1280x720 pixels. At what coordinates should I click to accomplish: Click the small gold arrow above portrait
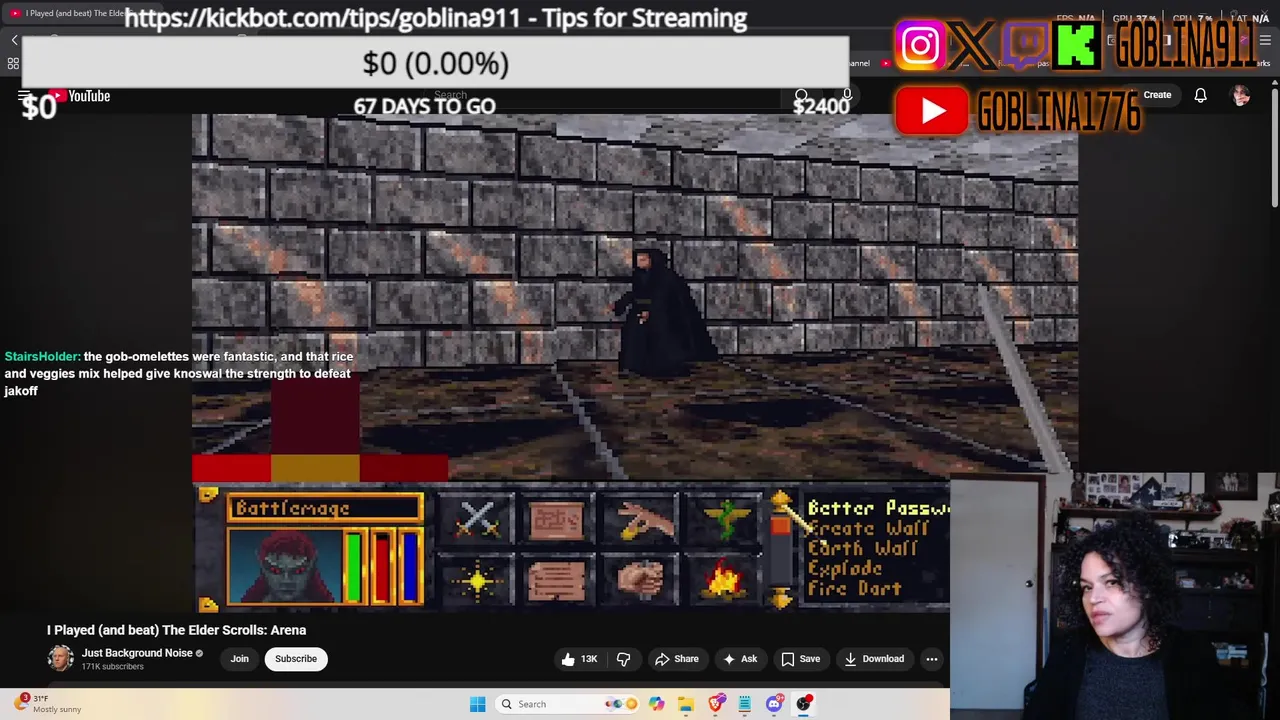[208, 495]
